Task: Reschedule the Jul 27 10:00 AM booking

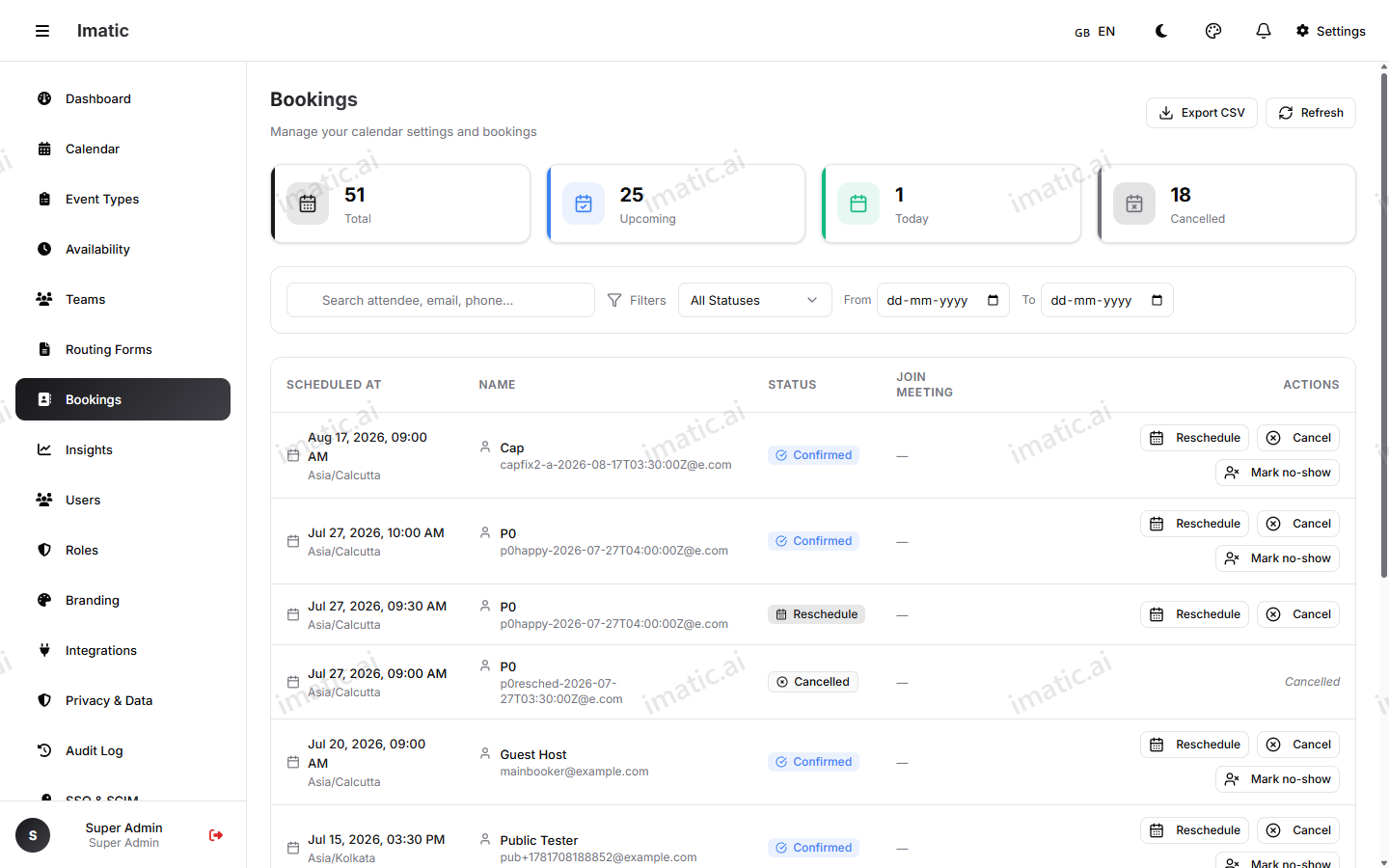Action: (x=1195, y=524)
